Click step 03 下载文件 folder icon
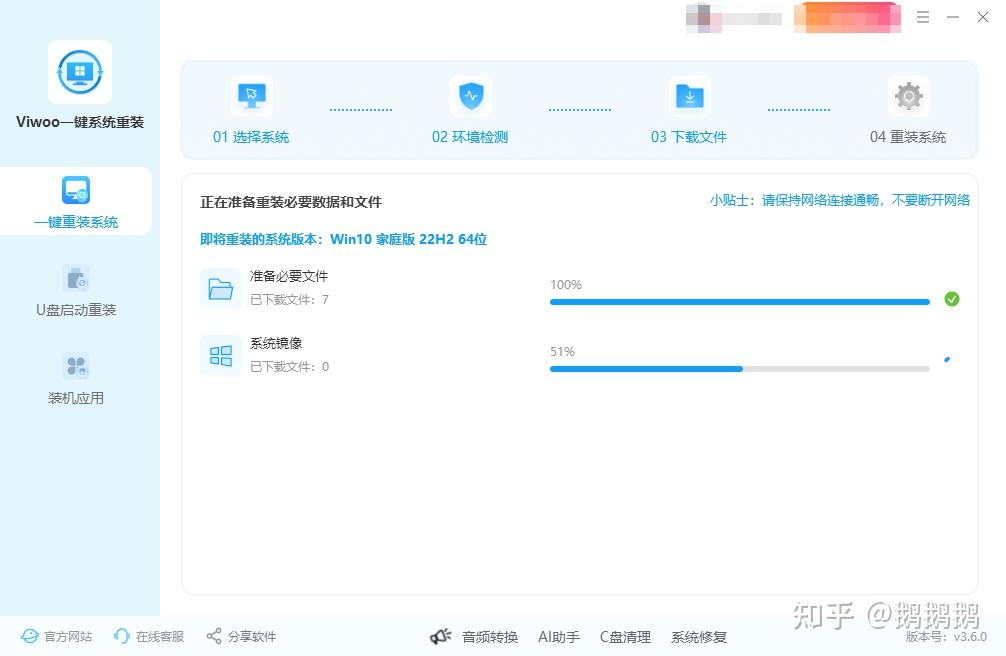The image size is (1006, 656). click(x=690, y=96)
